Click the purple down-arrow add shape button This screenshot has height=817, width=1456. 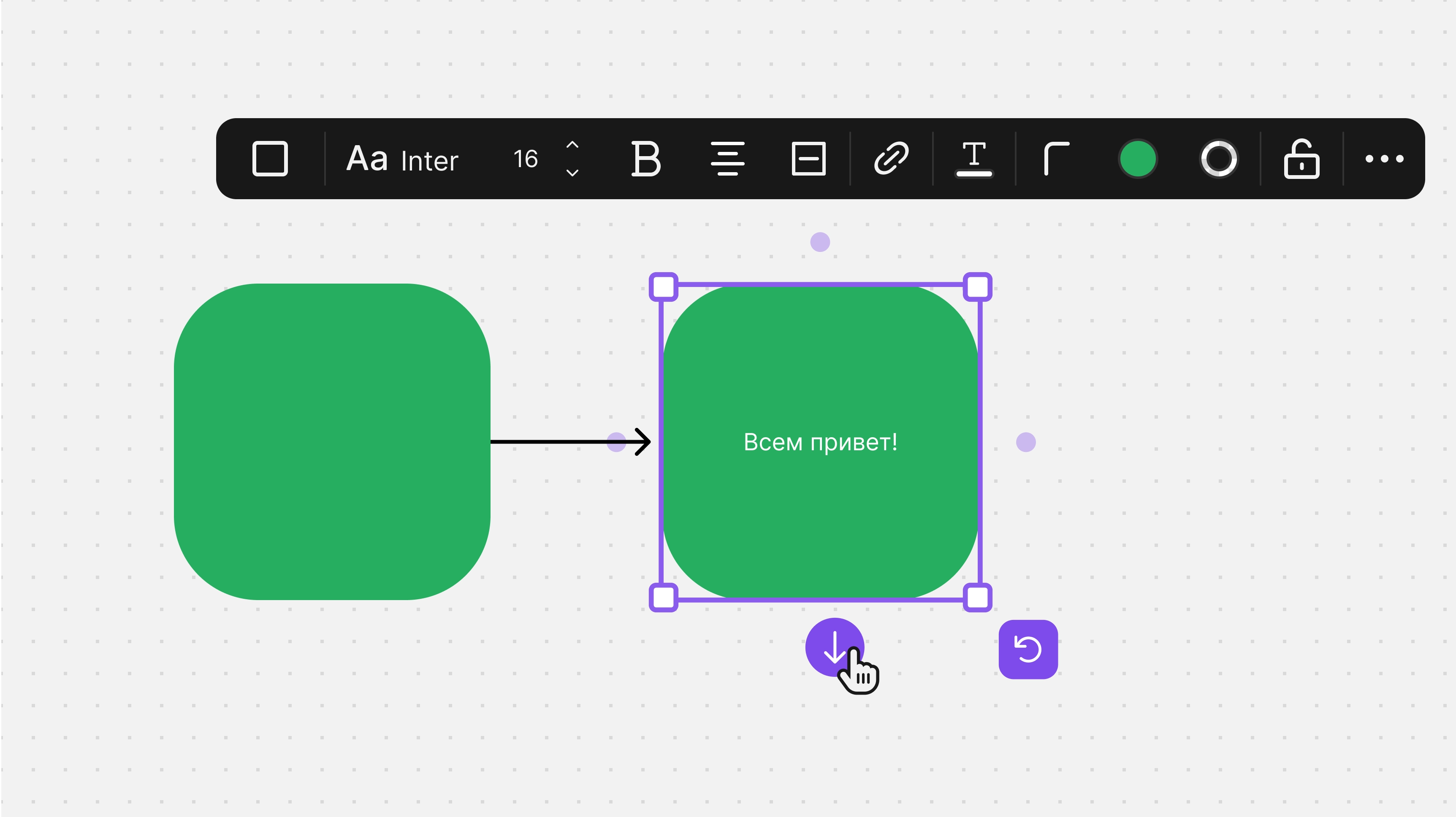(835, 647)
